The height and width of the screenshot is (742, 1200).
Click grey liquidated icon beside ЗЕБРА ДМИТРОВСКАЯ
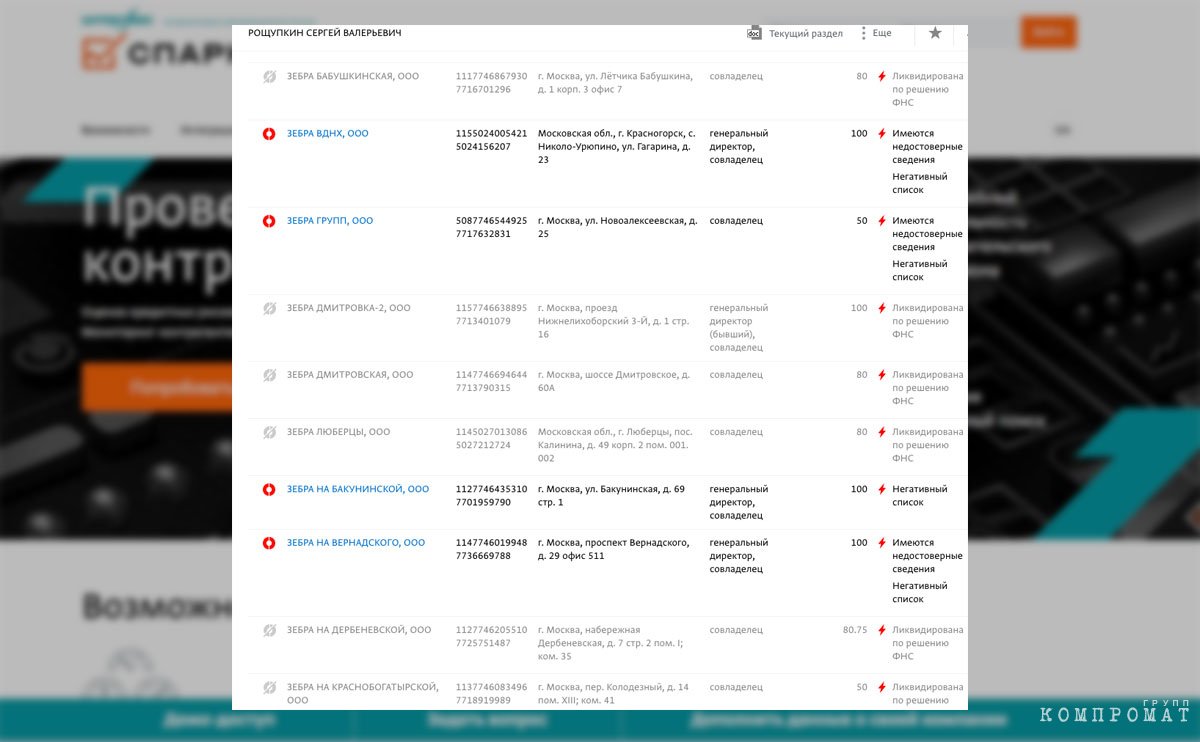tap(269, 375)
